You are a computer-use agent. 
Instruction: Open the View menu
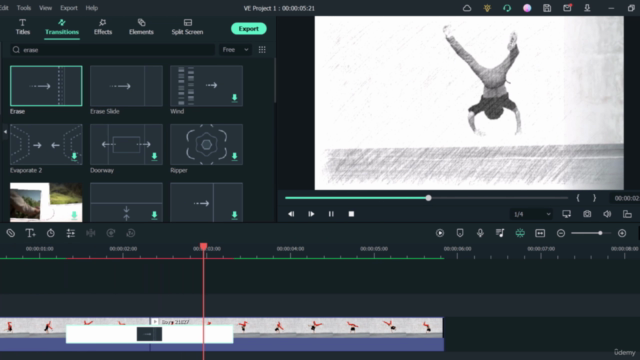tap(45, 8)
